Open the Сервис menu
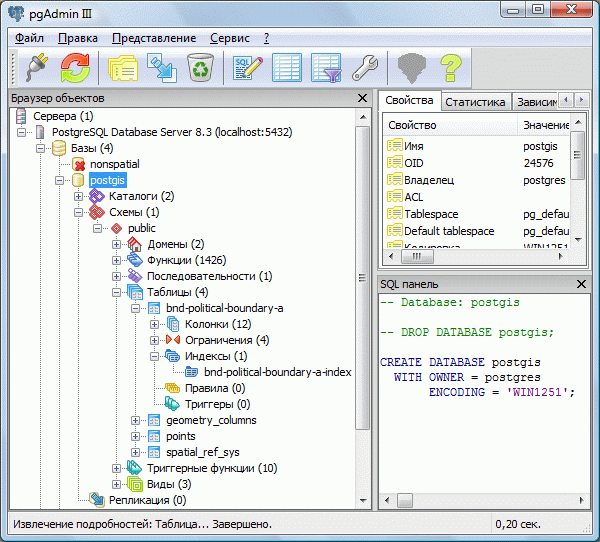The width and height of the screenshot is (600, 542). (x=230, y=38)
